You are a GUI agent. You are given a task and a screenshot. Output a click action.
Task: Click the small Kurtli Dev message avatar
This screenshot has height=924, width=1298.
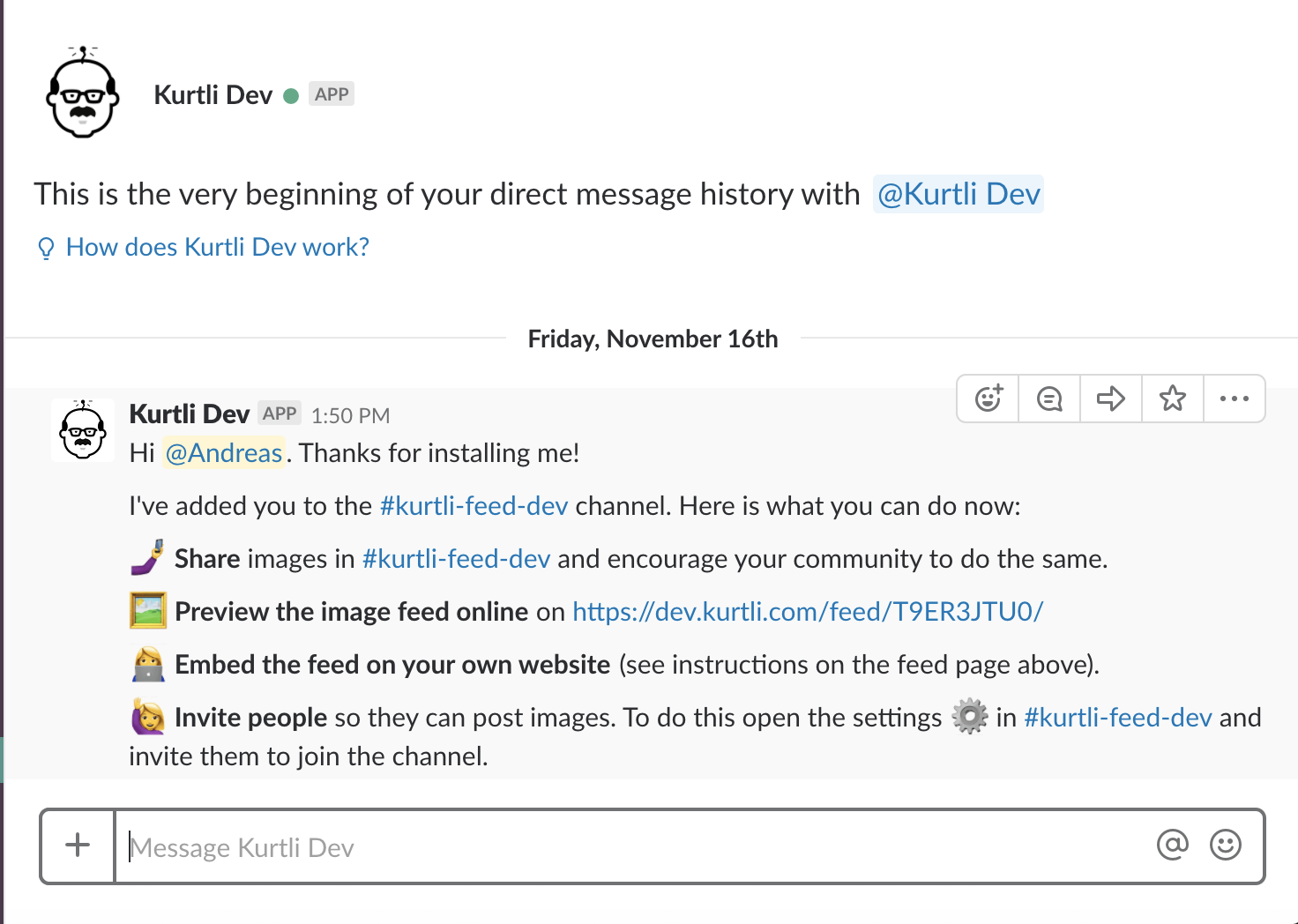point(83,430)
